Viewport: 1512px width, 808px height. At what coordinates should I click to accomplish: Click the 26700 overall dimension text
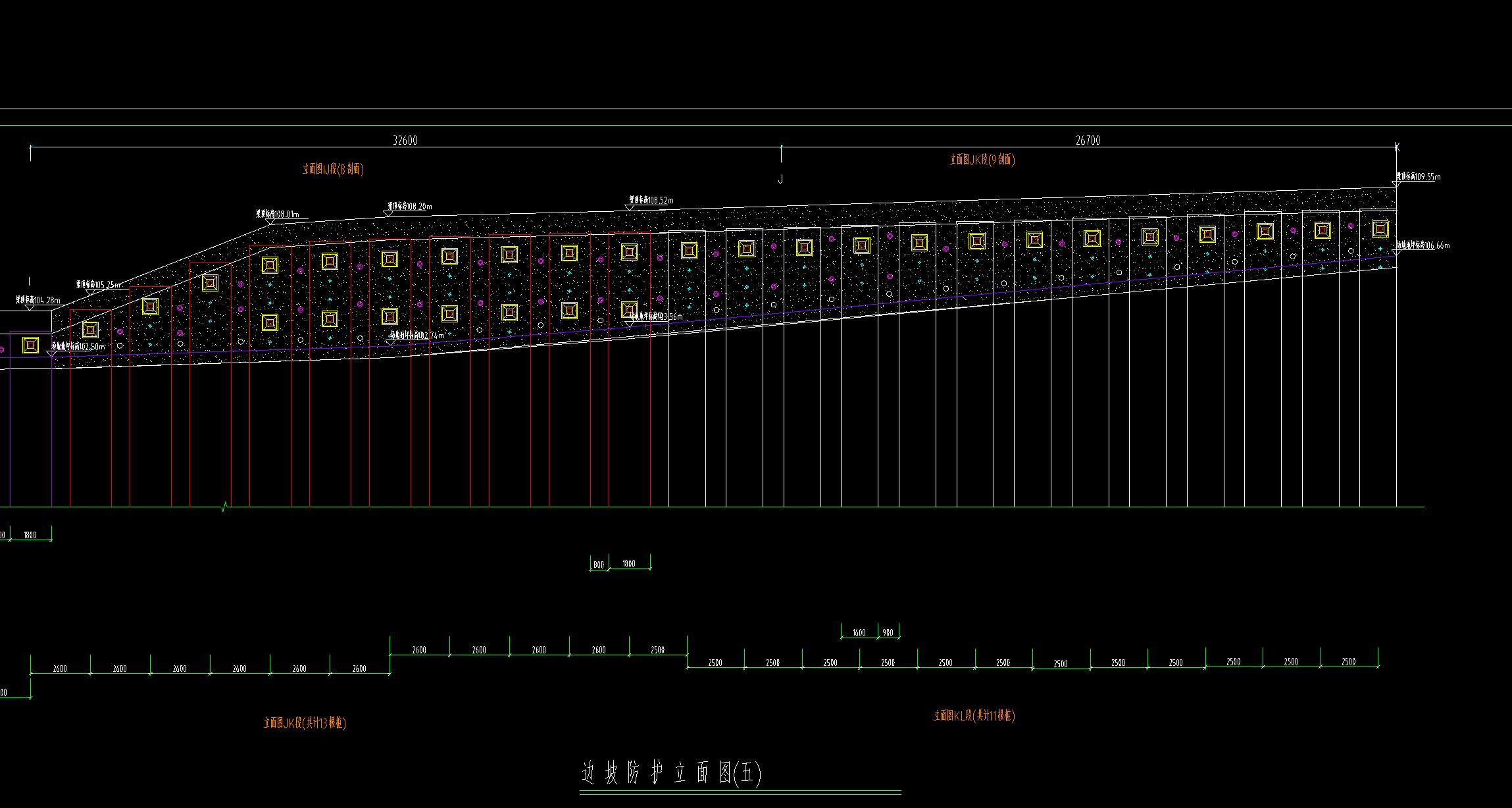coord(1088,140)
